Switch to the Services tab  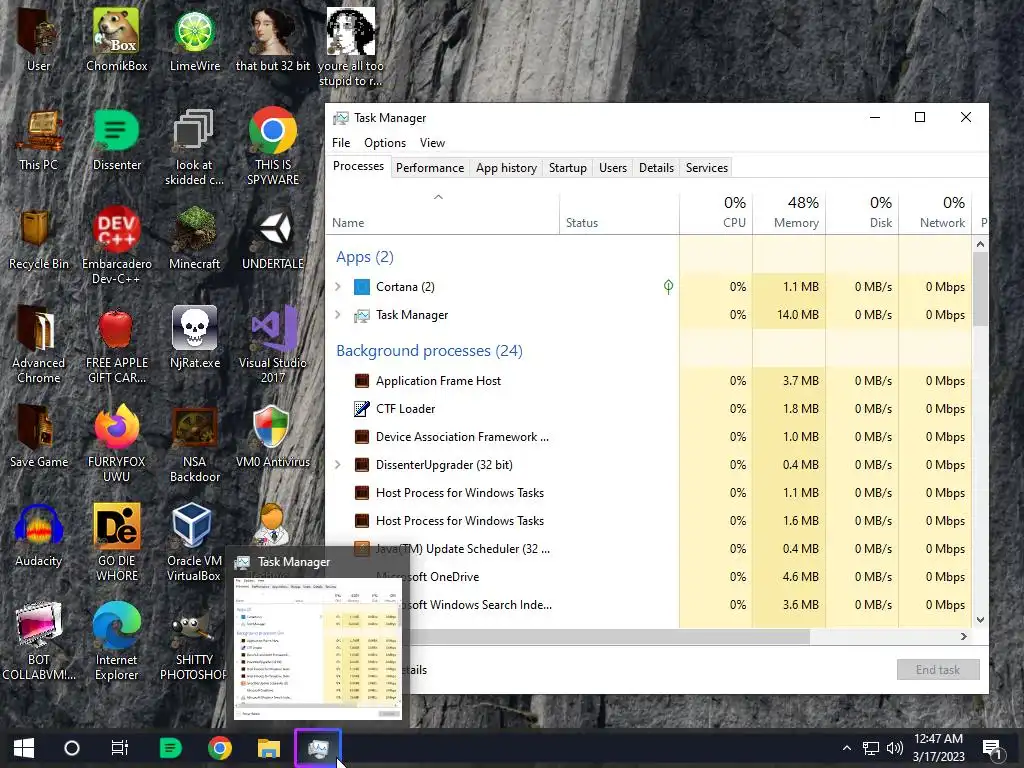click(707, 168)
